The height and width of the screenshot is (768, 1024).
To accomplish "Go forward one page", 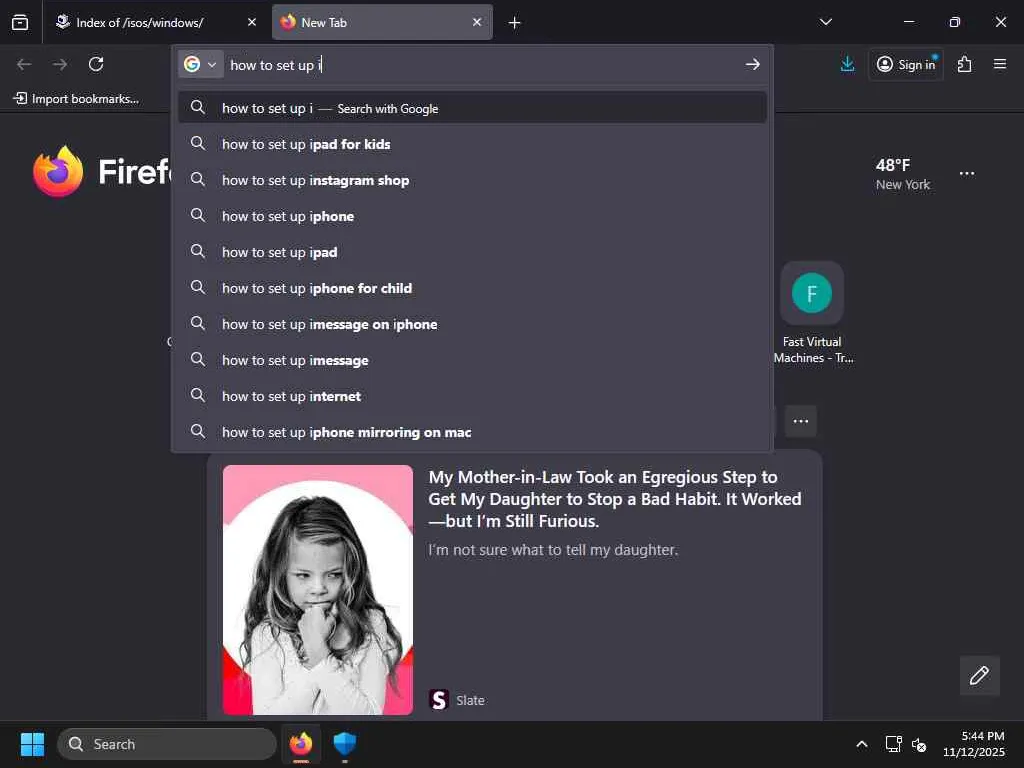I will 60,64.
